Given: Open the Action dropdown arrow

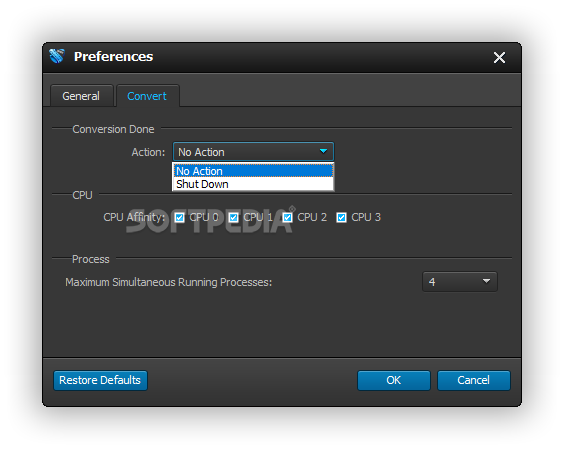Looking at the screenshot, I should (323, 151).
